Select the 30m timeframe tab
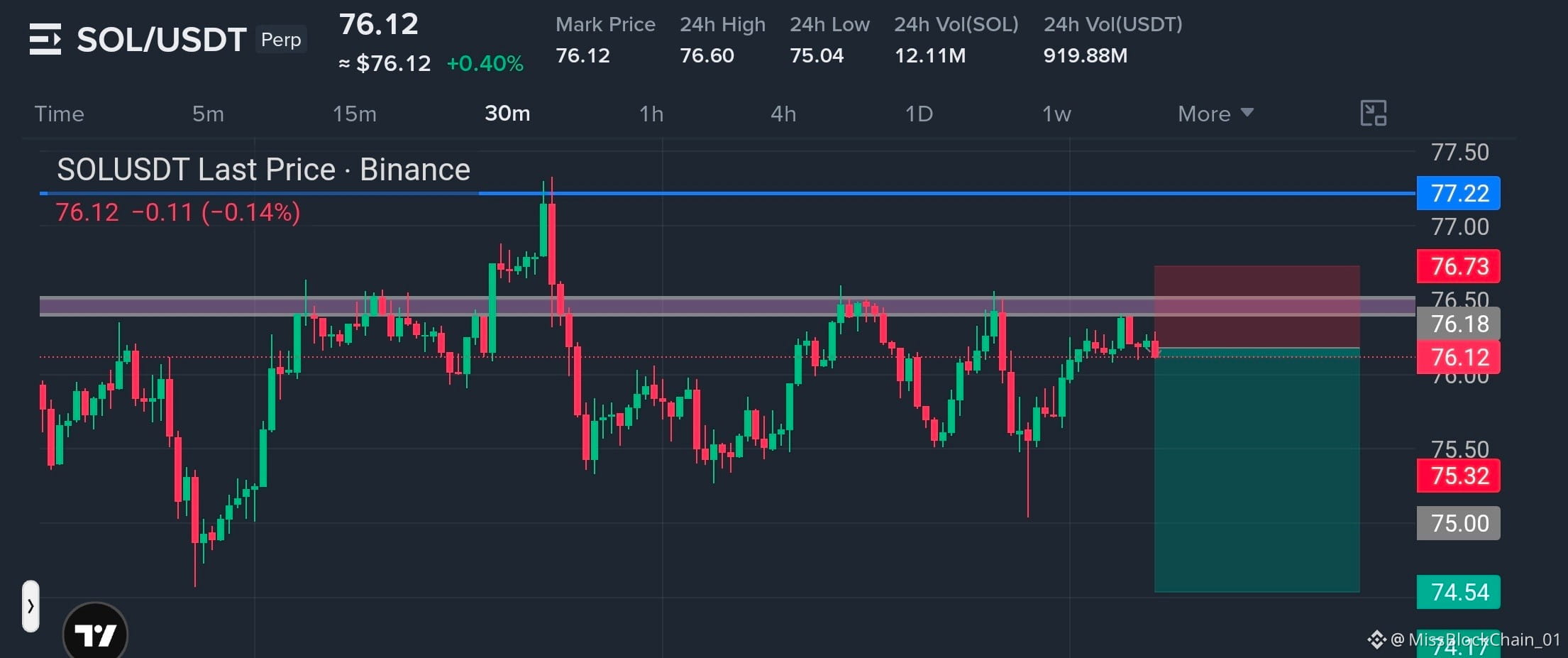The image size is (1568, 658). point(507,114)
